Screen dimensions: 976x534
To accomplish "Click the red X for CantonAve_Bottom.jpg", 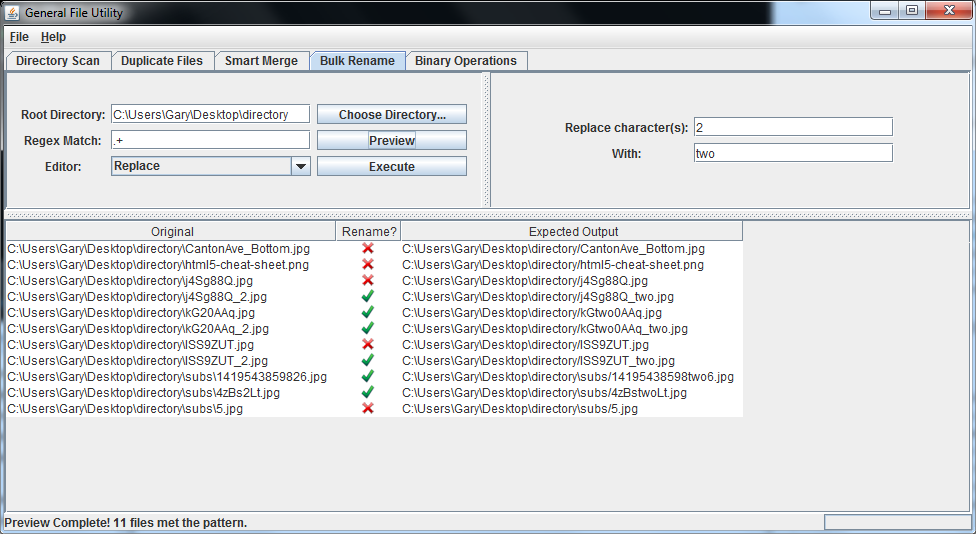I will point(368,249).
